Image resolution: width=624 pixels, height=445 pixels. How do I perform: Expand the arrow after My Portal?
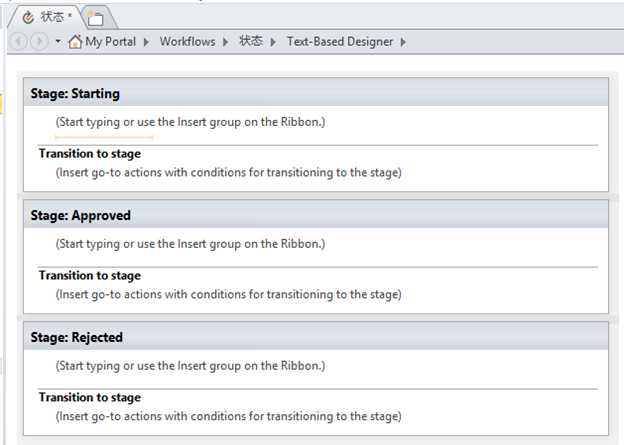146,42
